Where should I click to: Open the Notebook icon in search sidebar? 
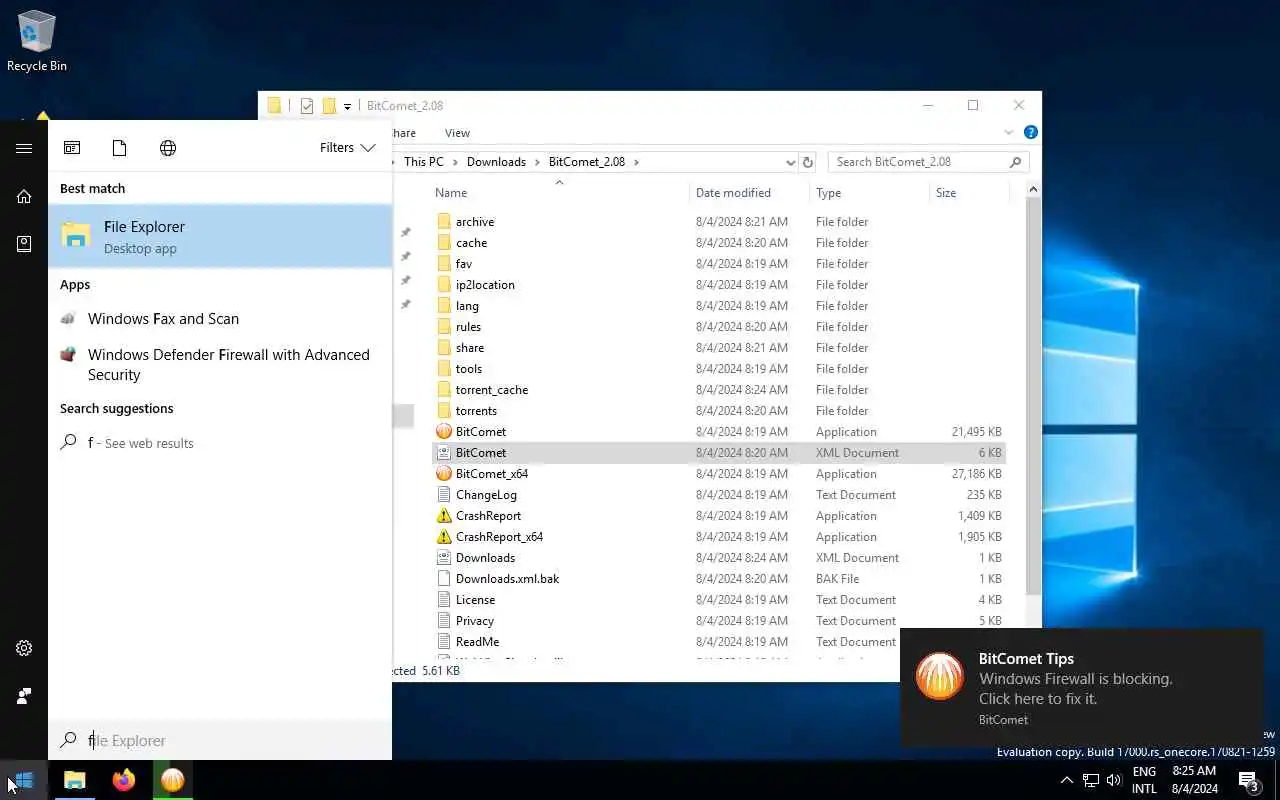24,244
